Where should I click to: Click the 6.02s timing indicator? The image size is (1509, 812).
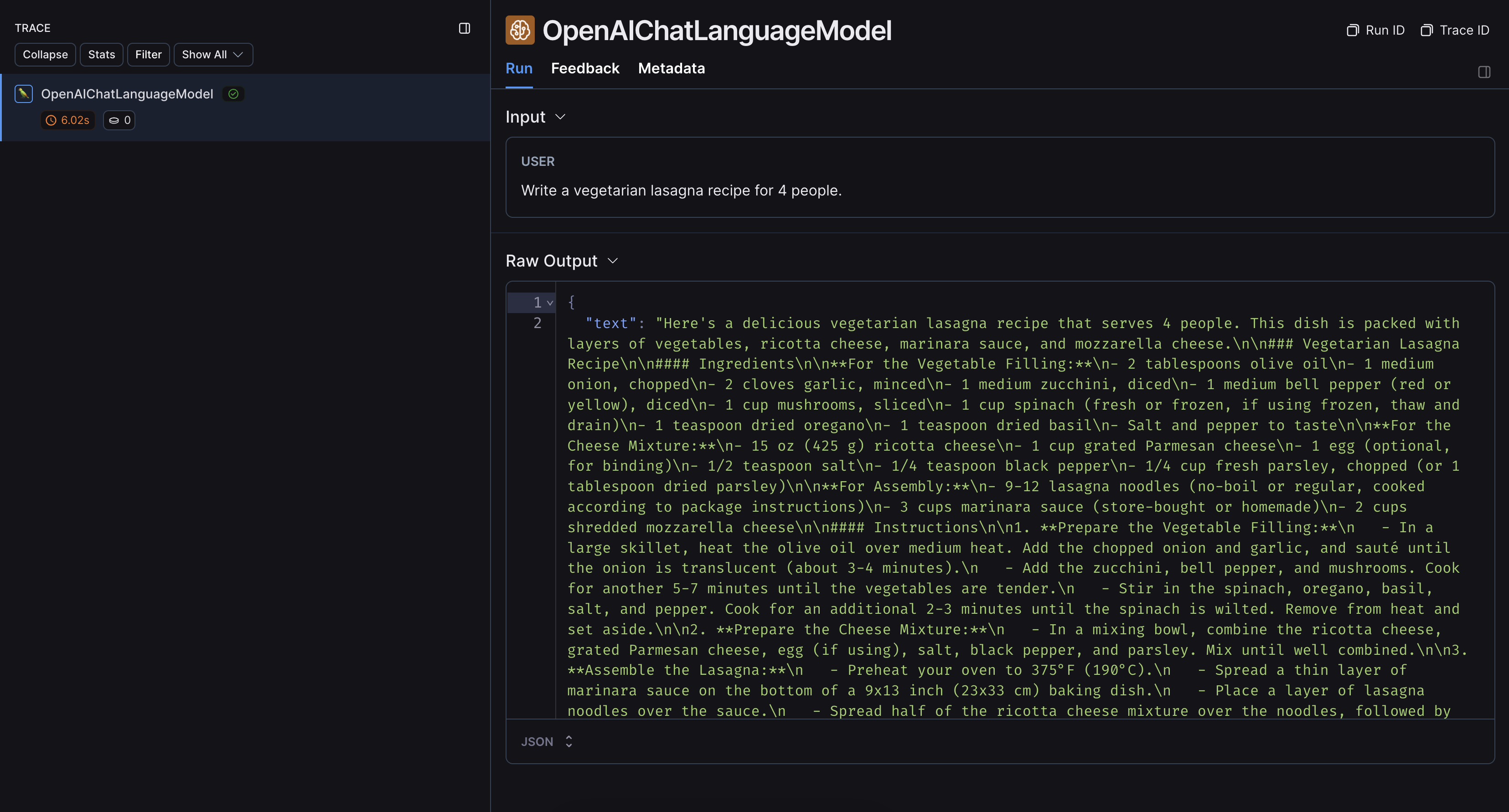(x=68, y=120)
